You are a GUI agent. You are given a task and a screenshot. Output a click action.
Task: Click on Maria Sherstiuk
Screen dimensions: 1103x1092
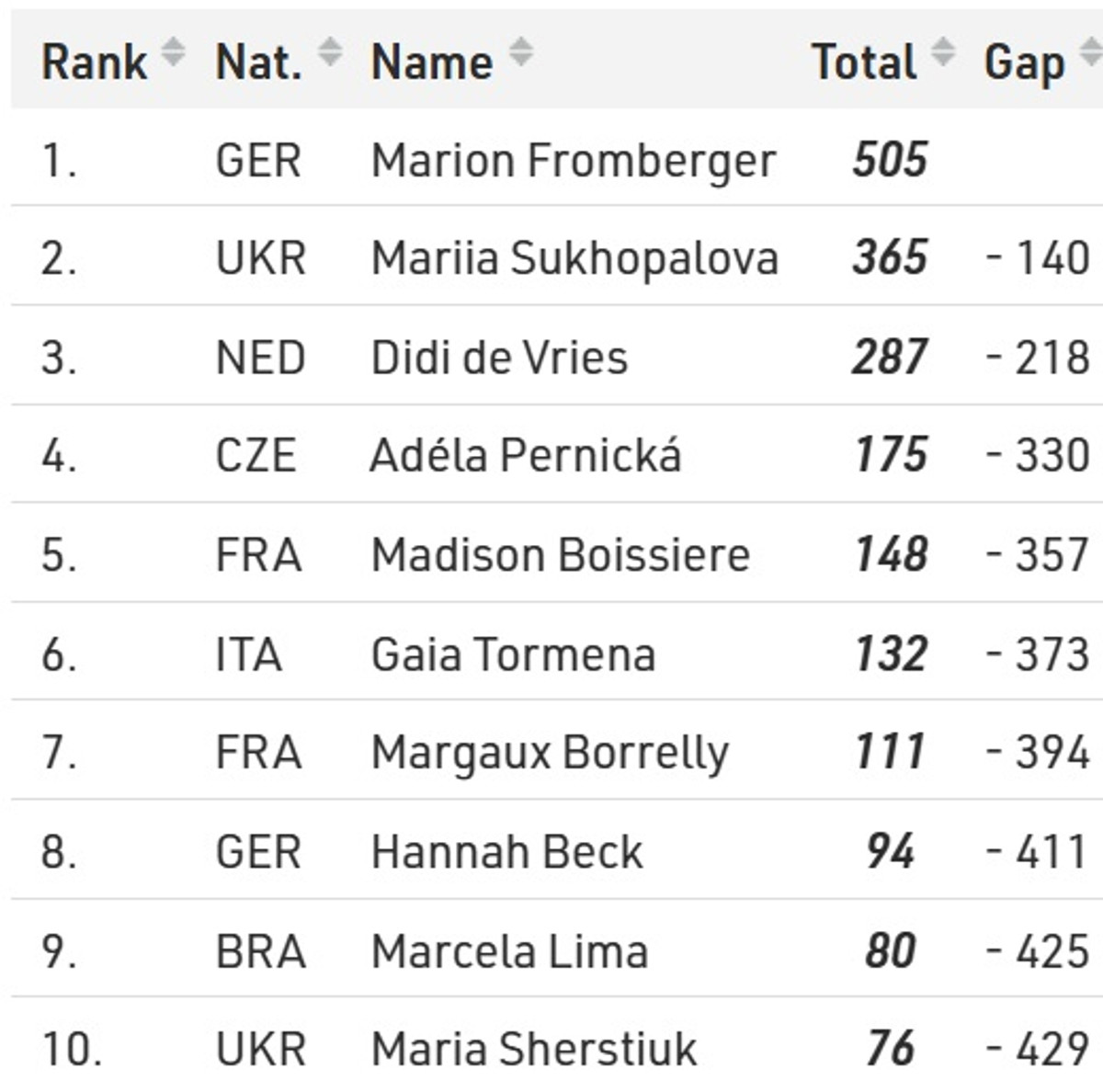(x=534, y=1049)
